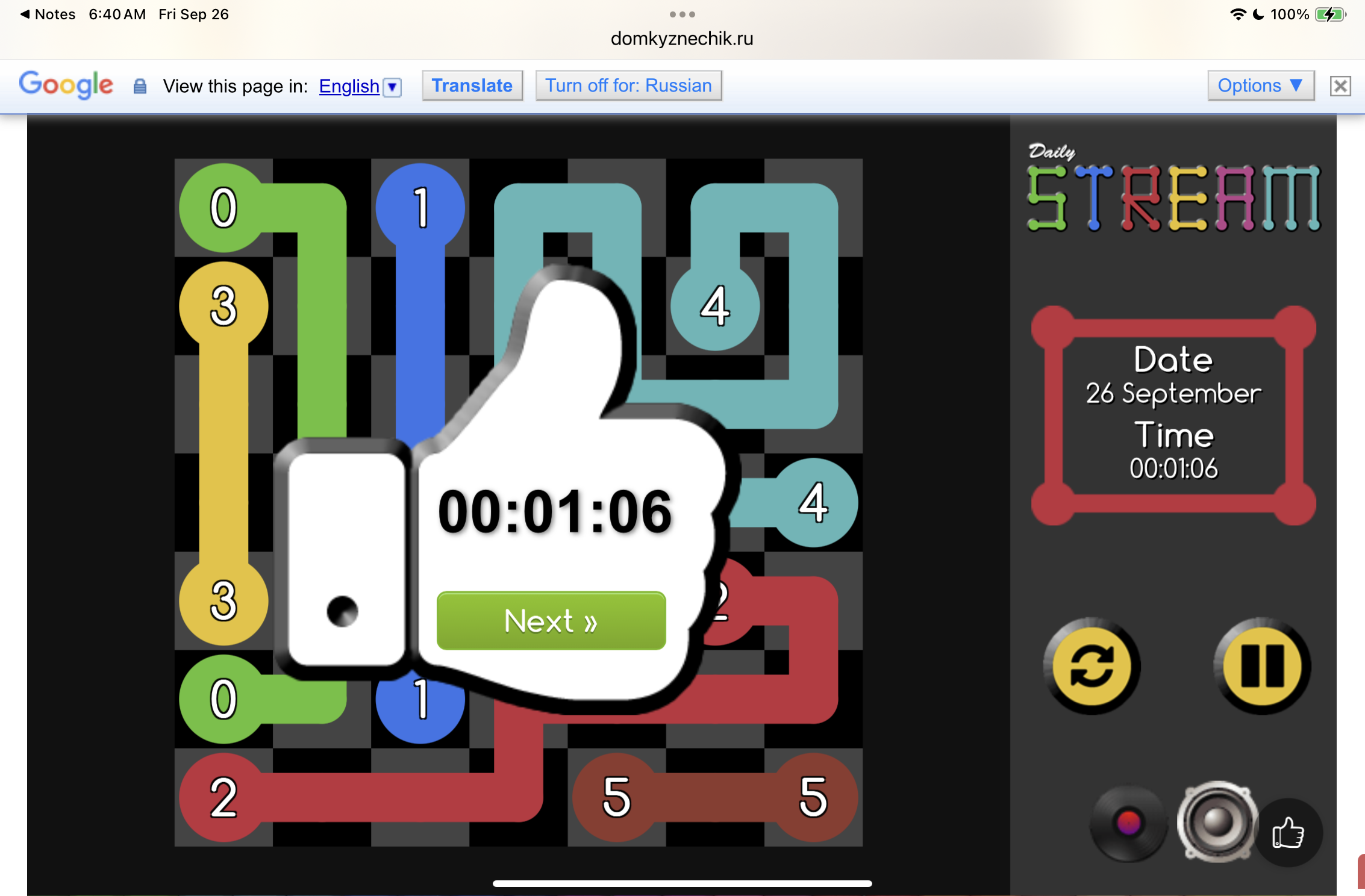
Task: Pause the game with yellow pause button
Action: click(x=1262, y=666)
